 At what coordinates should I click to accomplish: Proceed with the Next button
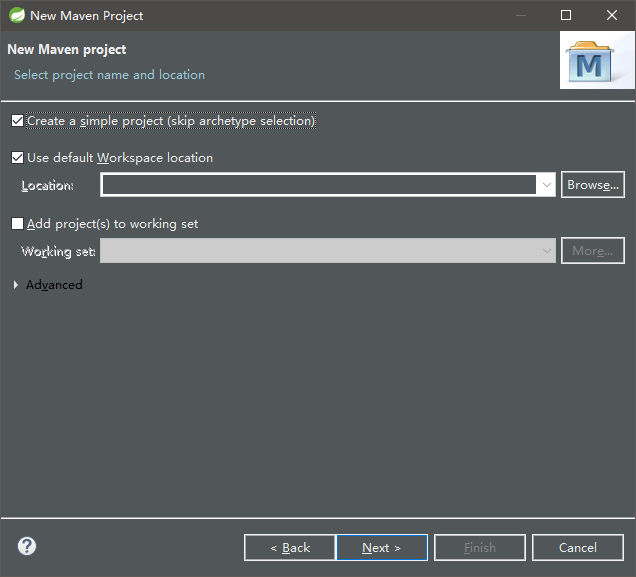382,548
